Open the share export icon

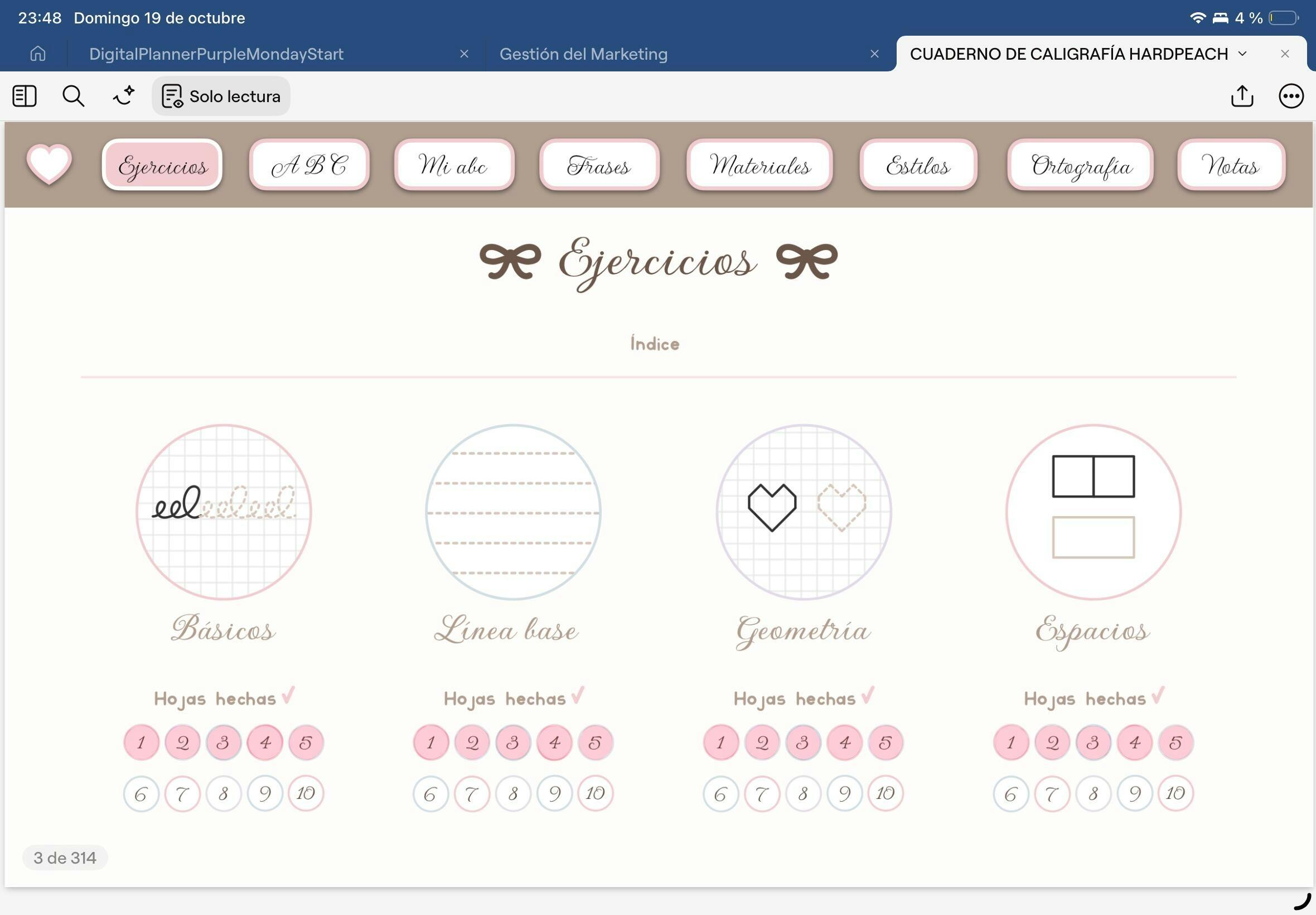(x=1241, y=96)
